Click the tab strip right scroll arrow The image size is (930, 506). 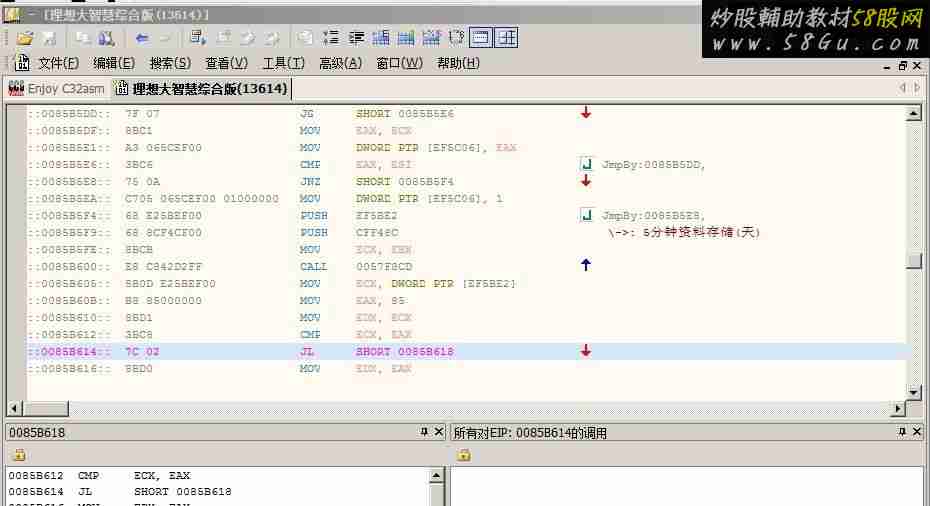pos(917,88)
